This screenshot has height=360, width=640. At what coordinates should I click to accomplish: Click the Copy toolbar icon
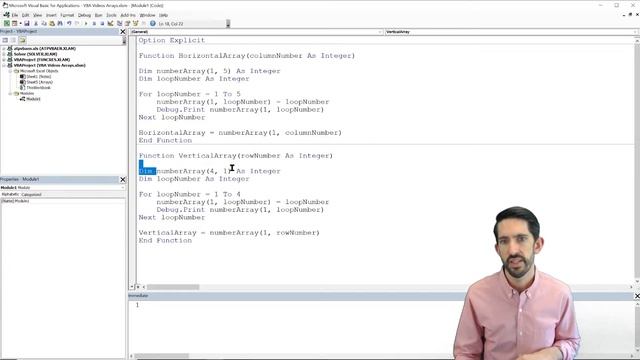44,24
